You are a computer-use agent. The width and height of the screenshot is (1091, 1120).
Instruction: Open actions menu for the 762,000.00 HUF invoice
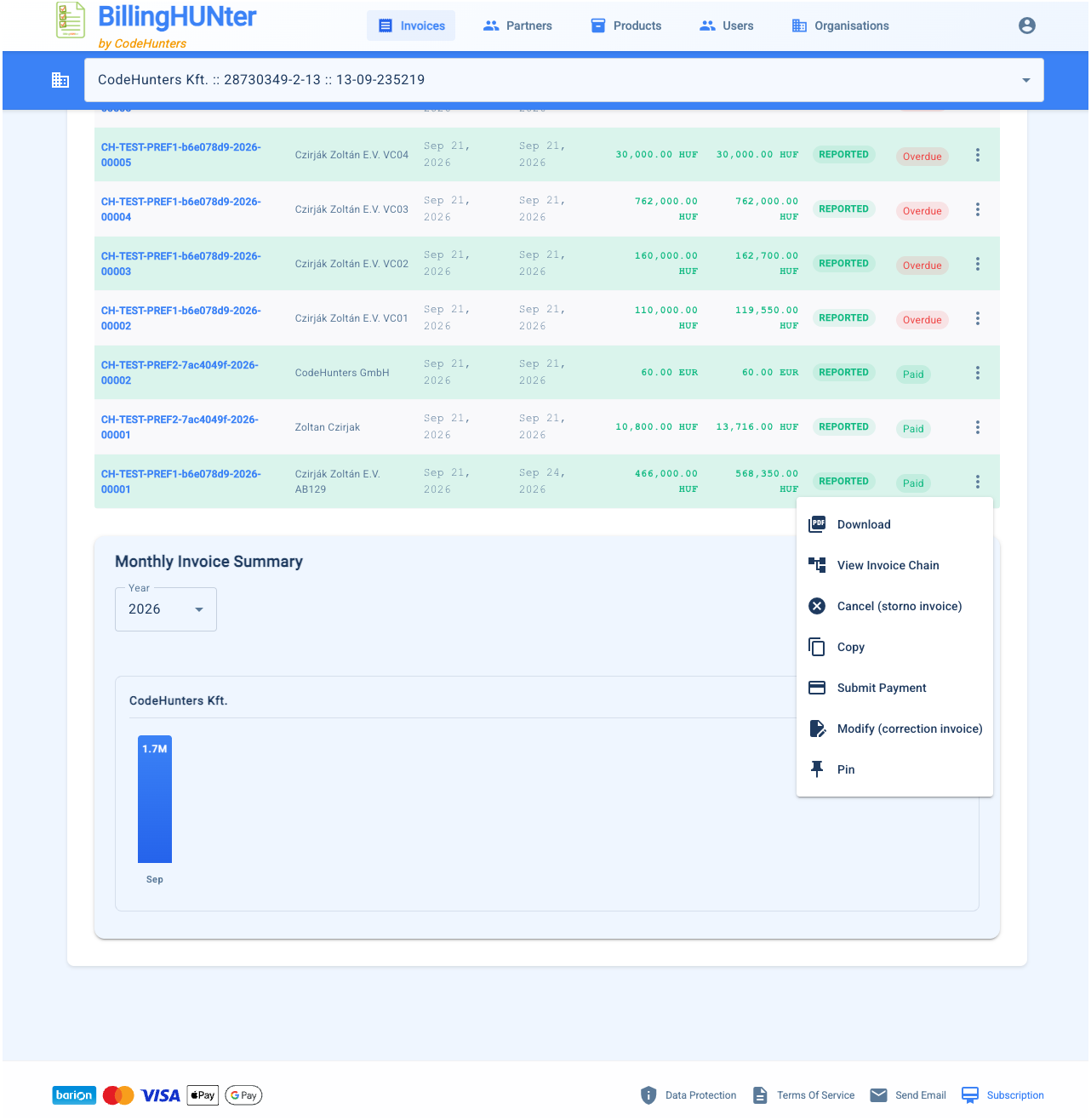(978, 209)
